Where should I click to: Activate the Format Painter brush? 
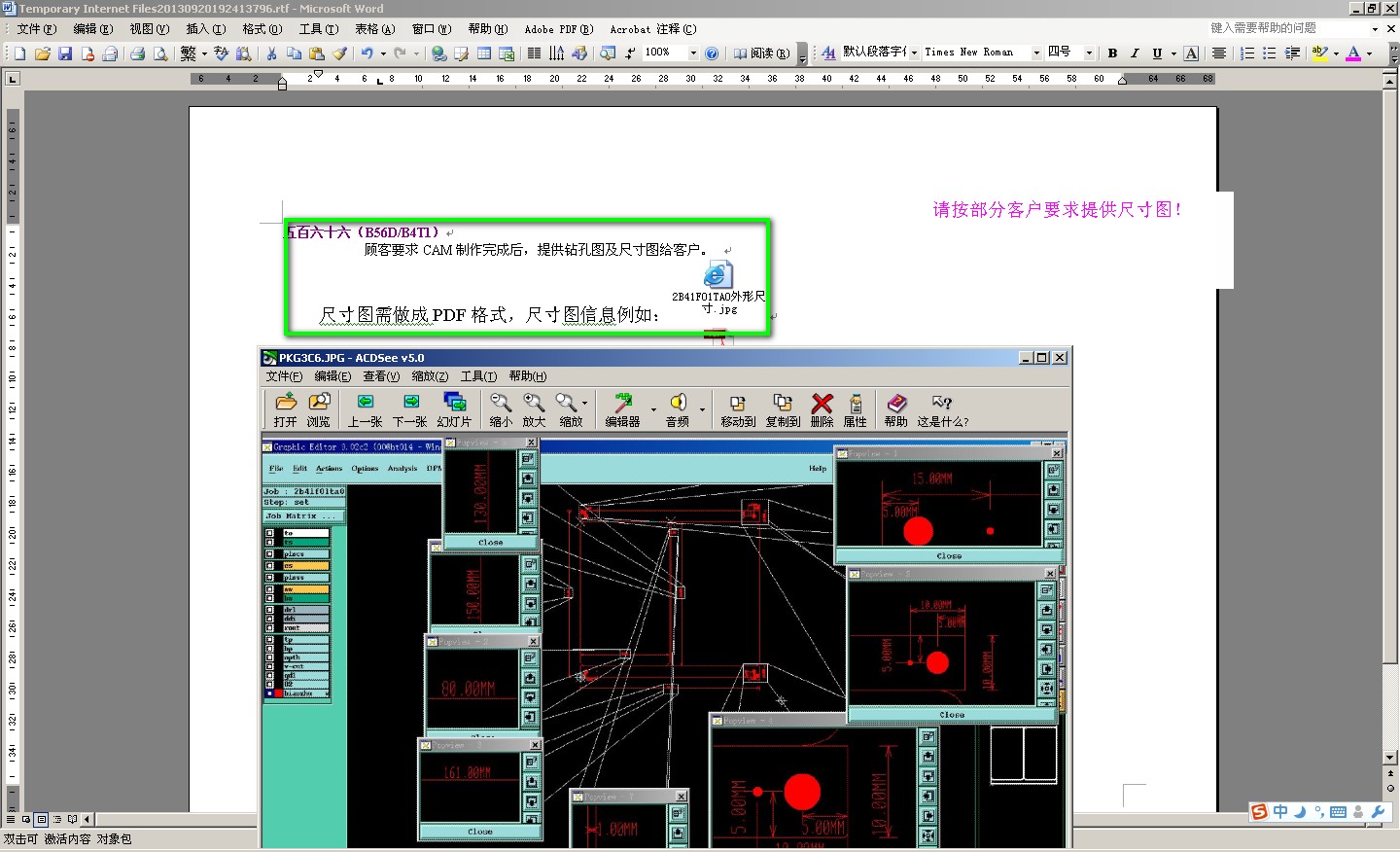(x=339, y=53)
